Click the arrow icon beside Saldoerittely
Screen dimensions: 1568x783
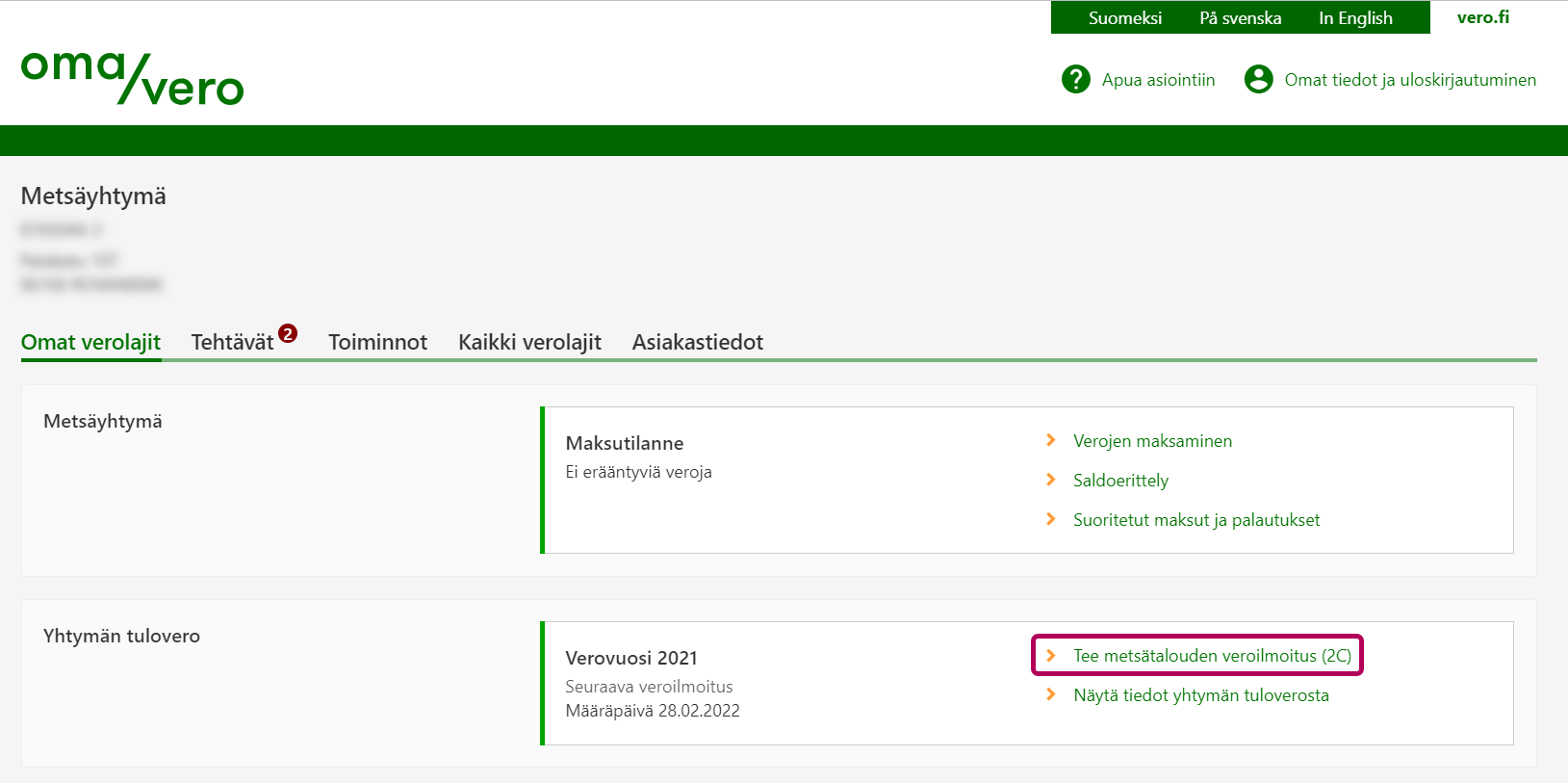pyautogui.click(x=1051, y=480)
